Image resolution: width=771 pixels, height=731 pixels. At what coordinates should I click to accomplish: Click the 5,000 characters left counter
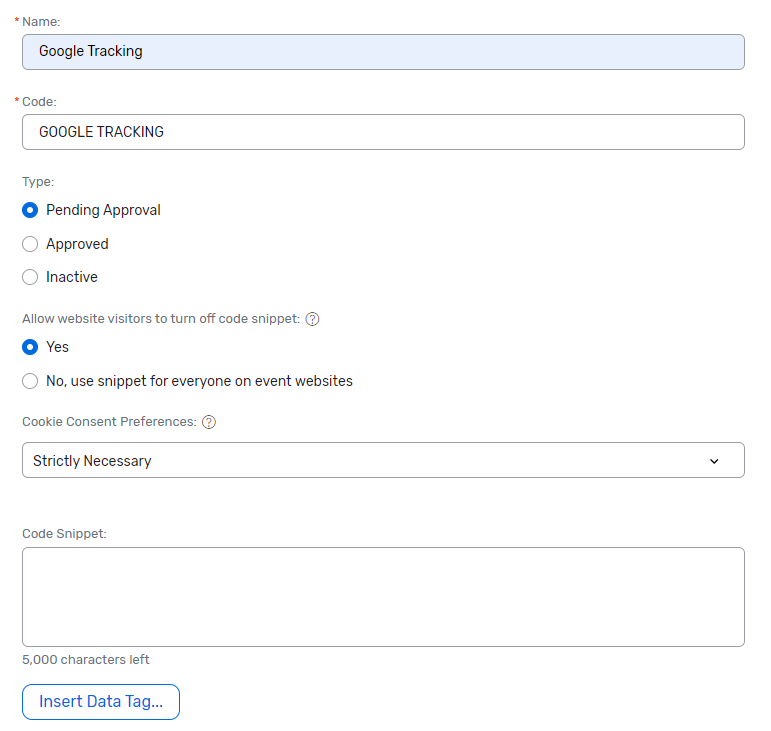point(86,659)
